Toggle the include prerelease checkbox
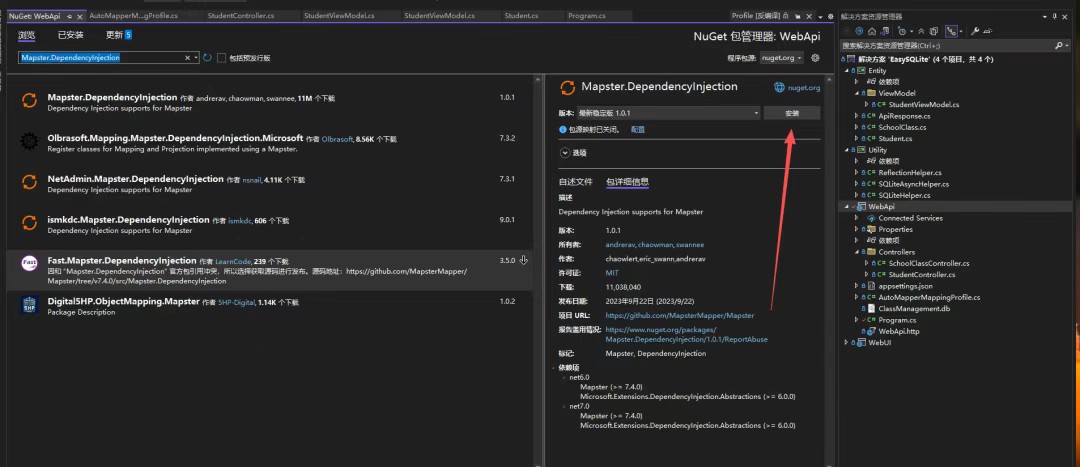1080x467 pixels. [221, 58]
